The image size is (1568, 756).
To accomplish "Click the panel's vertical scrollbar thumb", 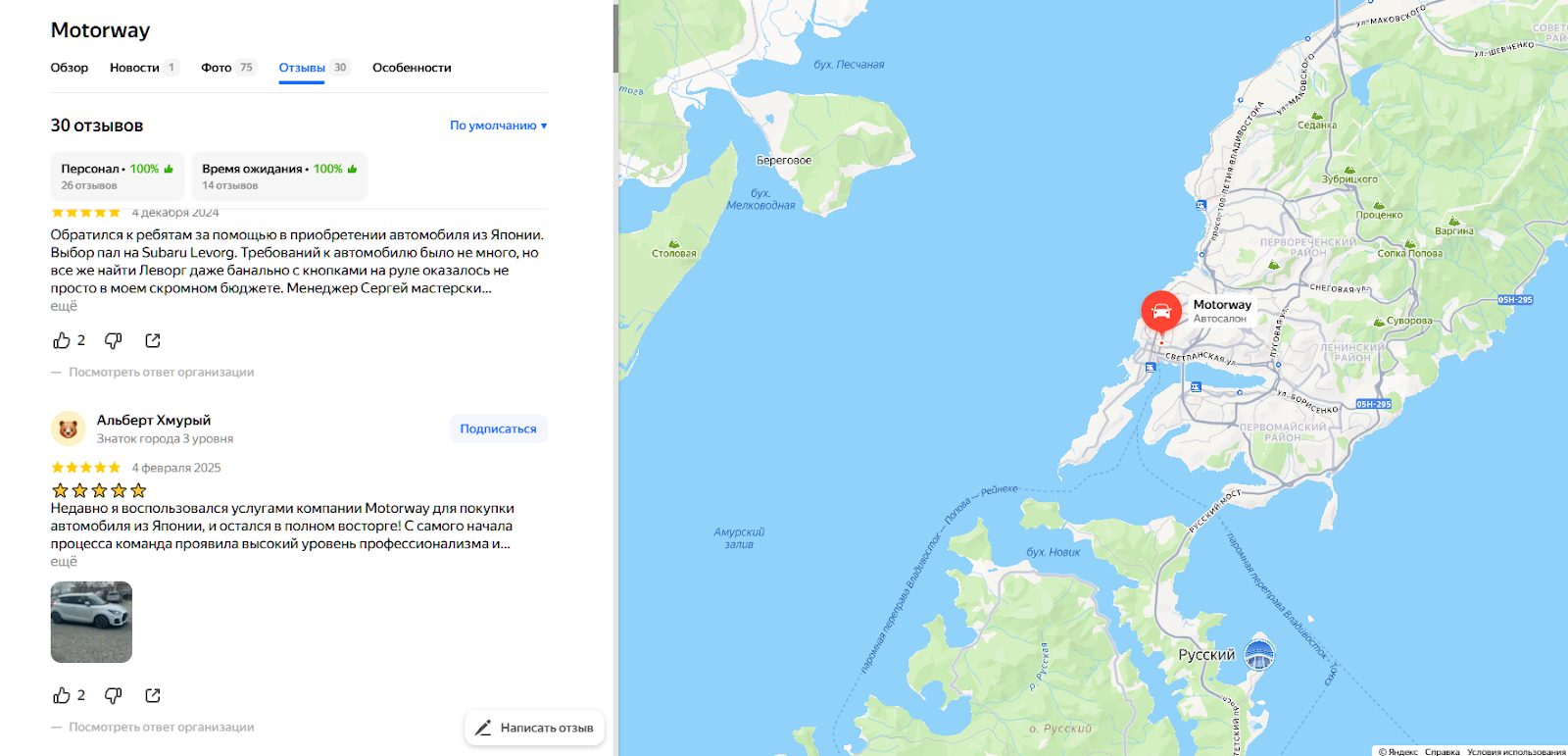I will 615,37.
